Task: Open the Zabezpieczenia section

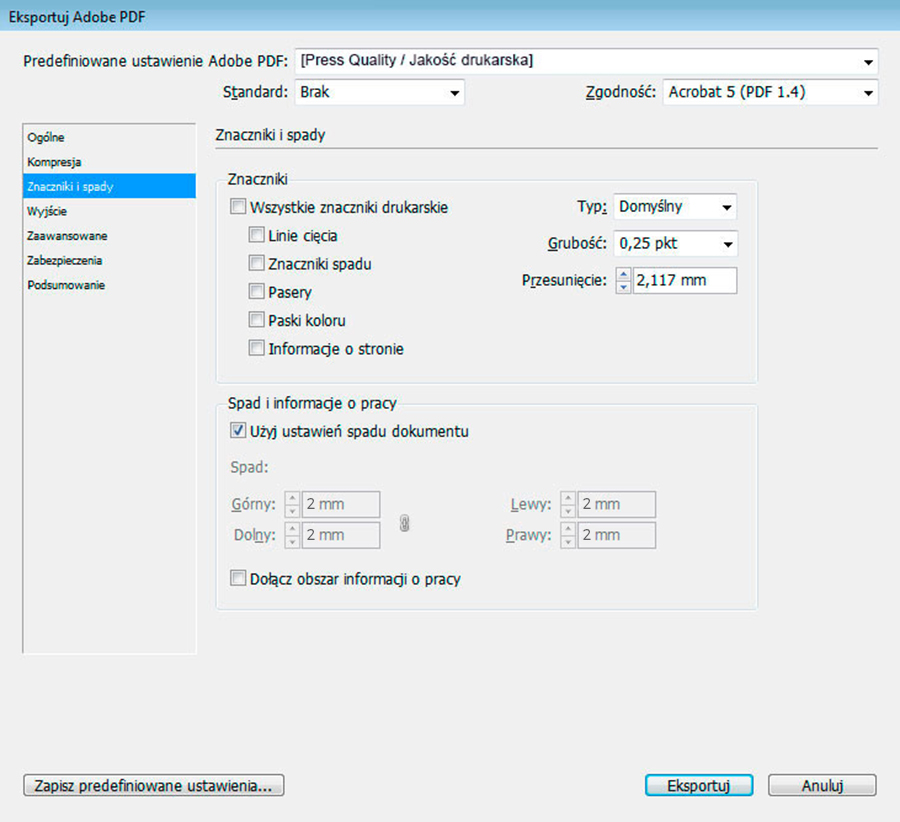Action: pos(109,261)
